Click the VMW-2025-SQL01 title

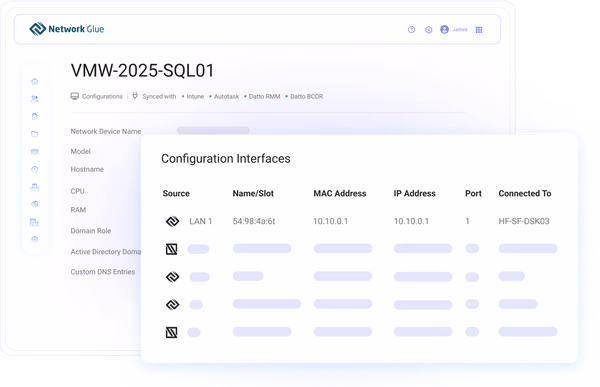tap(142, 70)
